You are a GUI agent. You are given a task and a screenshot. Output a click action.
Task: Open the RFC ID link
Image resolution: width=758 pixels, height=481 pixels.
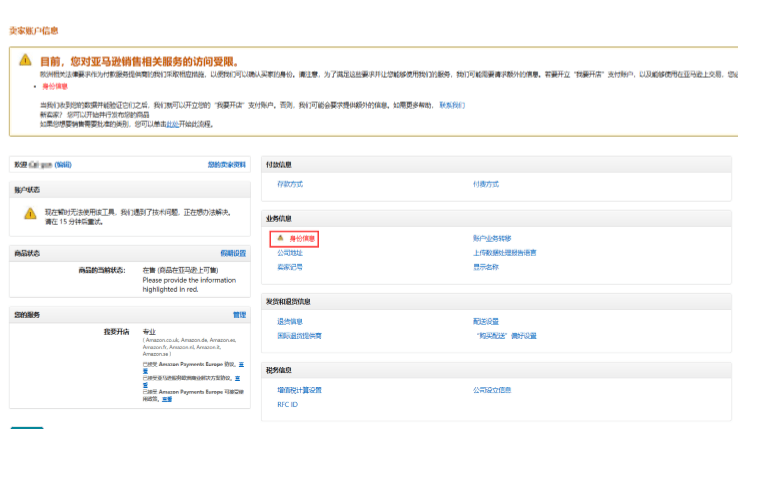(287, 405)
